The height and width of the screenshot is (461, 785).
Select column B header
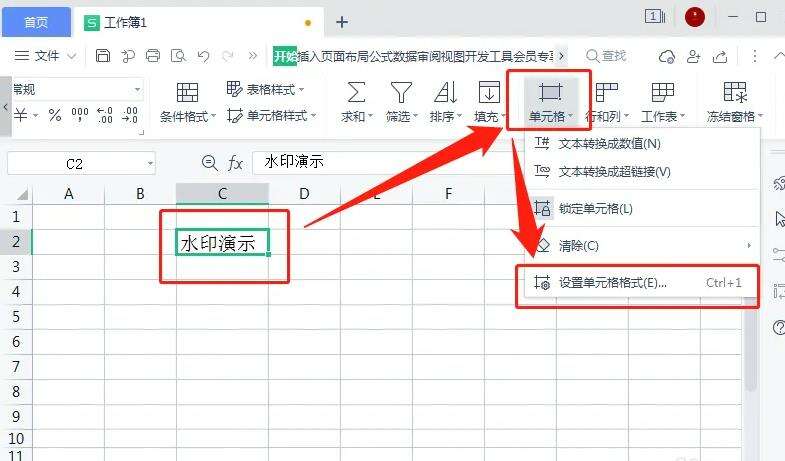click(x=140, y=194)
